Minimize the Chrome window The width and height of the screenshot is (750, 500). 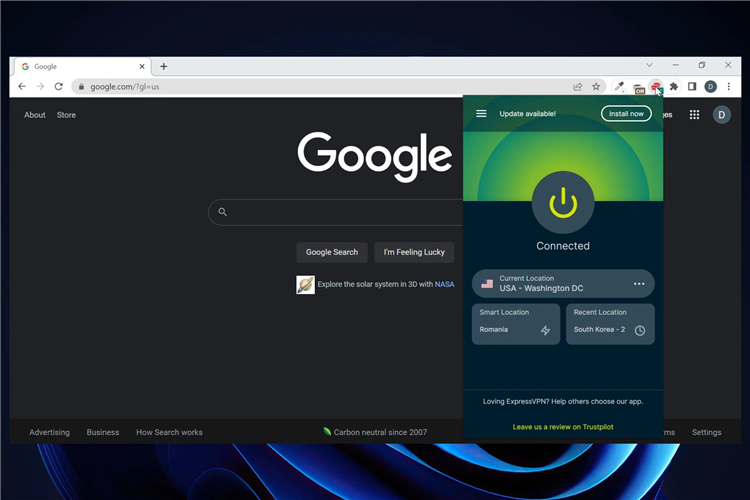pos(675,65)
